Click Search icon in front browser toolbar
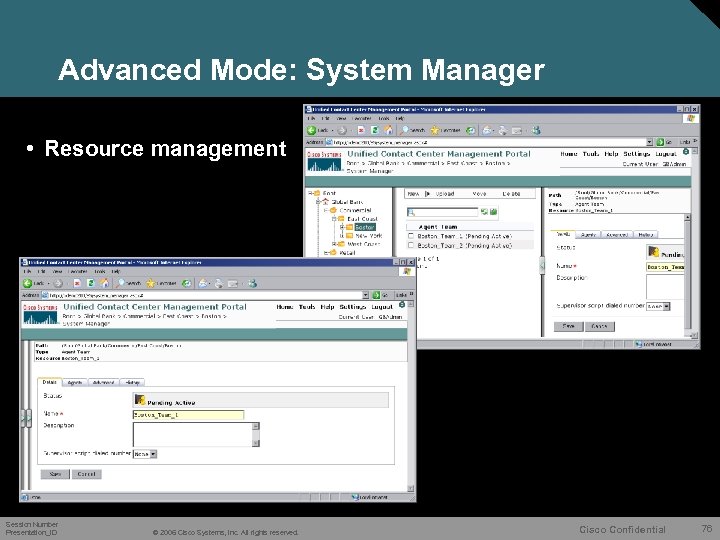Viewport: 720px width, 540px height. [x=121, y=283]
